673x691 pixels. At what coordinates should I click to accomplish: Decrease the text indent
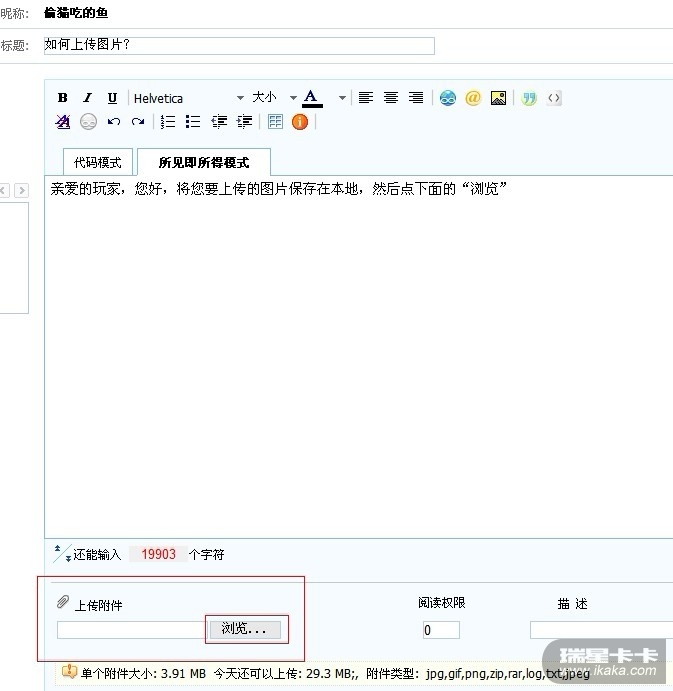pos(219,122)
